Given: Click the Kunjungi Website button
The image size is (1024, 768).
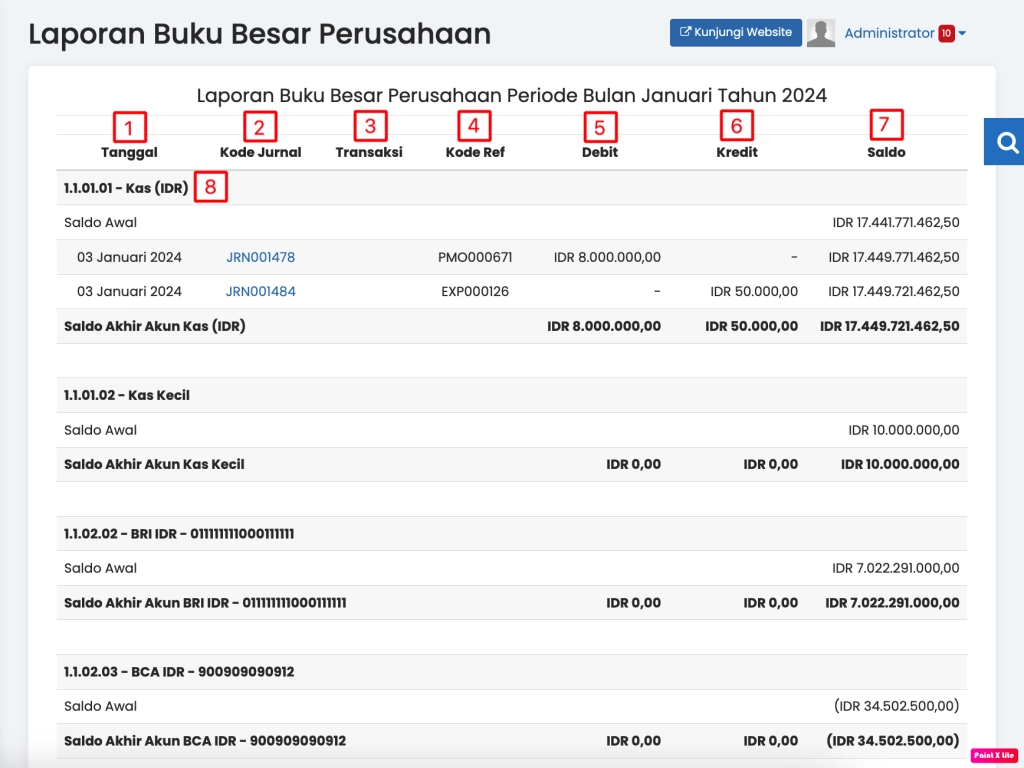Looking at the screenshot, I should click(736, 32).
